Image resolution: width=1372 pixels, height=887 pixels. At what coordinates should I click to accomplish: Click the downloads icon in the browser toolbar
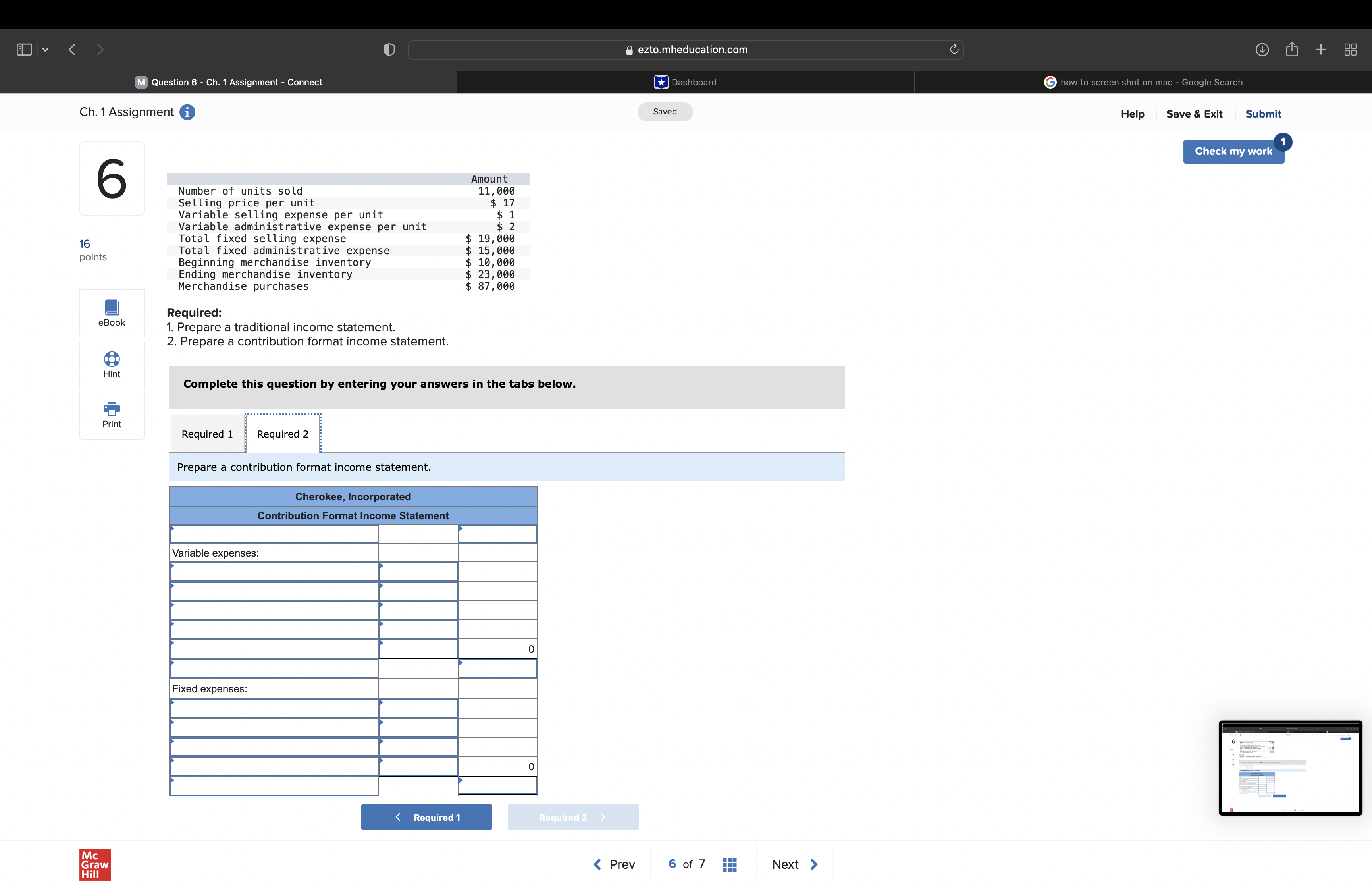tap(1262, 50)
